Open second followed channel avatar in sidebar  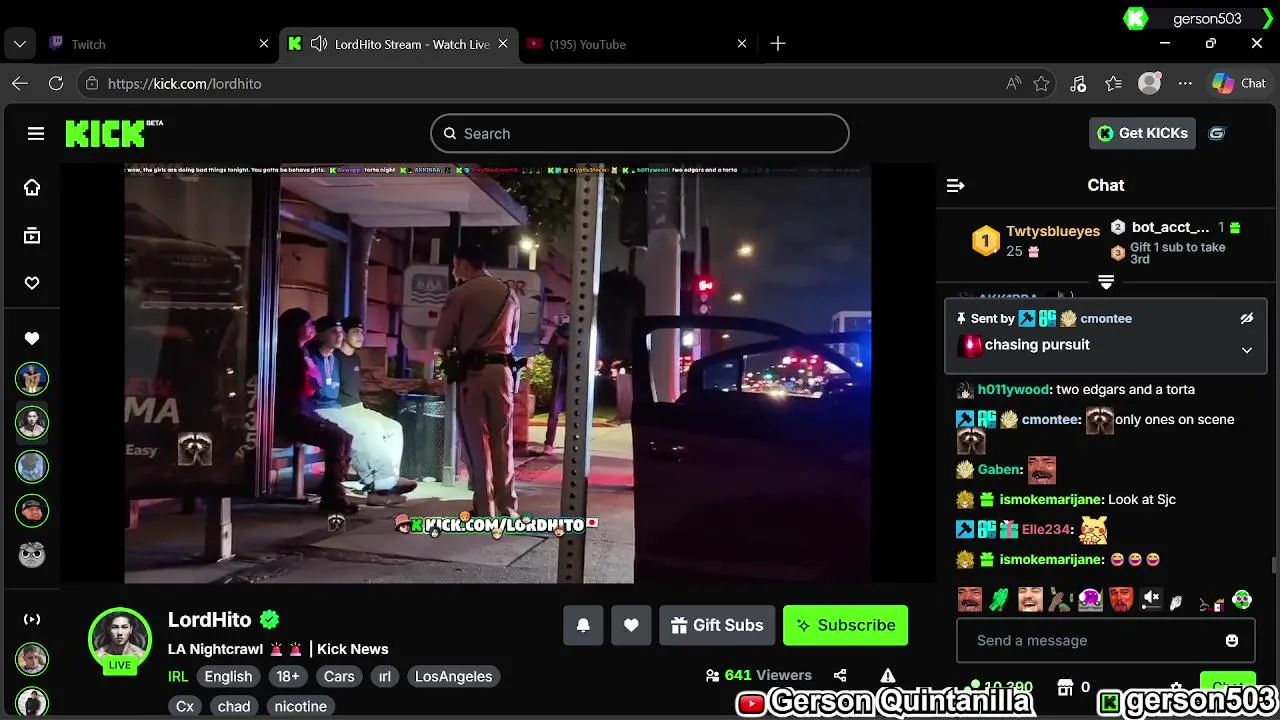(32, 422)
